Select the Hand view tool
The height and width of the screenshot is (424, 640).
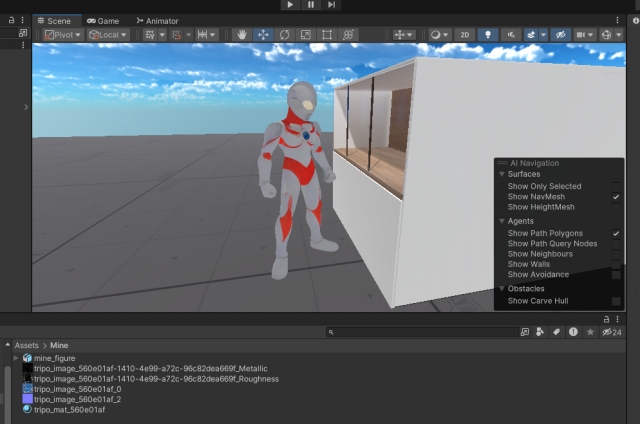(242, 35)
